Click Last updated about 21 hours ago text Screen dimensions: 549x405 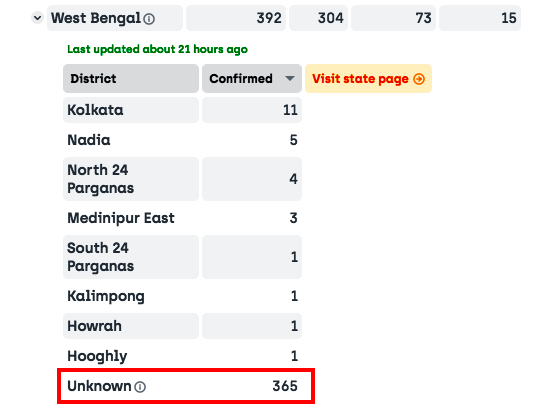click(x=157, y=49)
